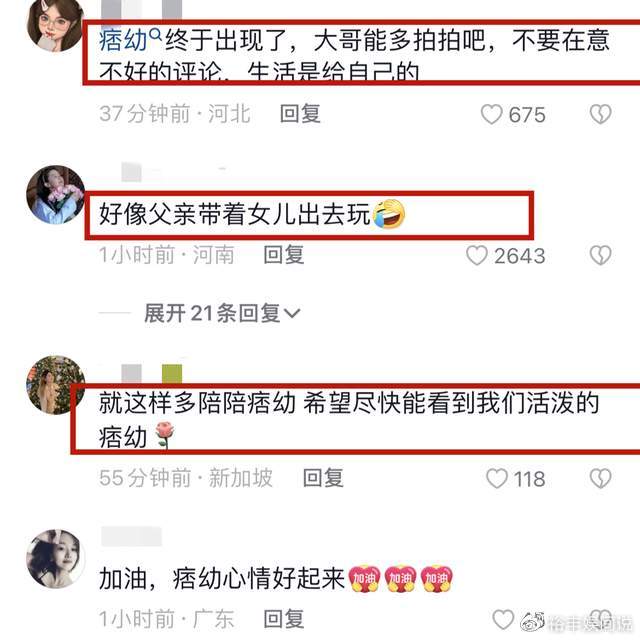Dislike the Singapore comment
640x640 pixels.
(600, 478)
